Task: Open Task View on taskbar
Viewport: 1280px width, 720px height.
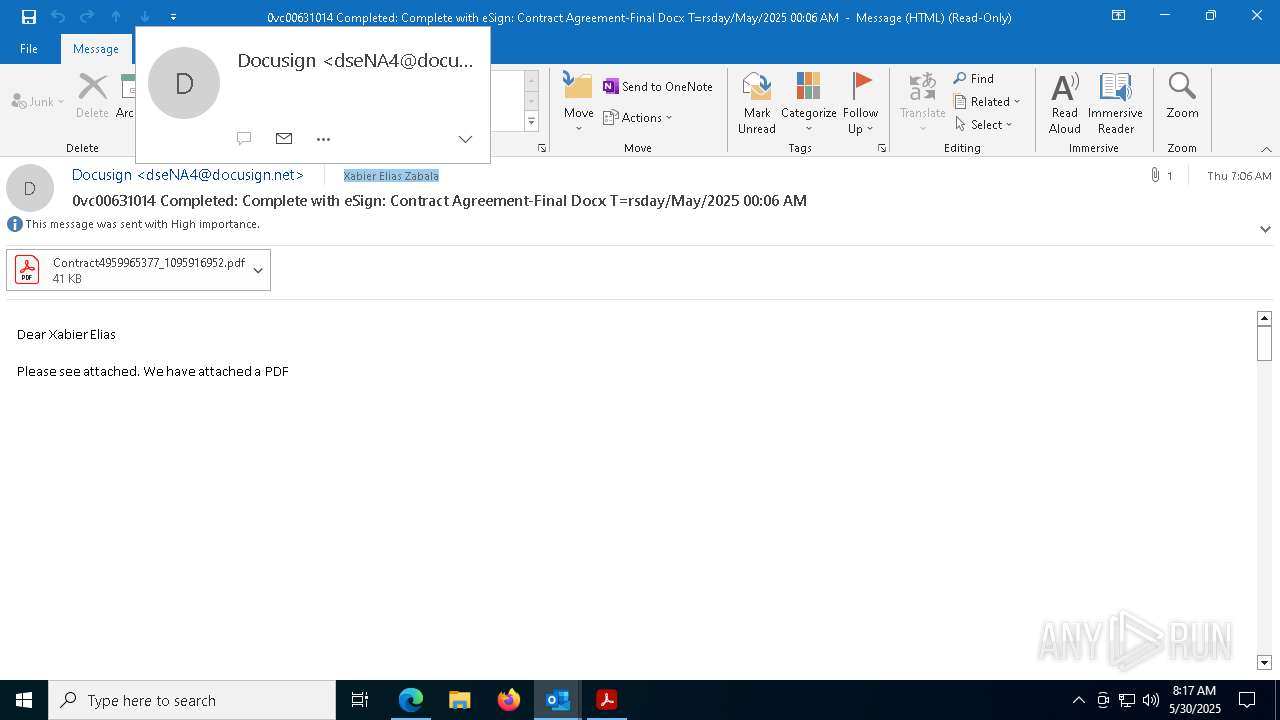Action: [360, 700]
